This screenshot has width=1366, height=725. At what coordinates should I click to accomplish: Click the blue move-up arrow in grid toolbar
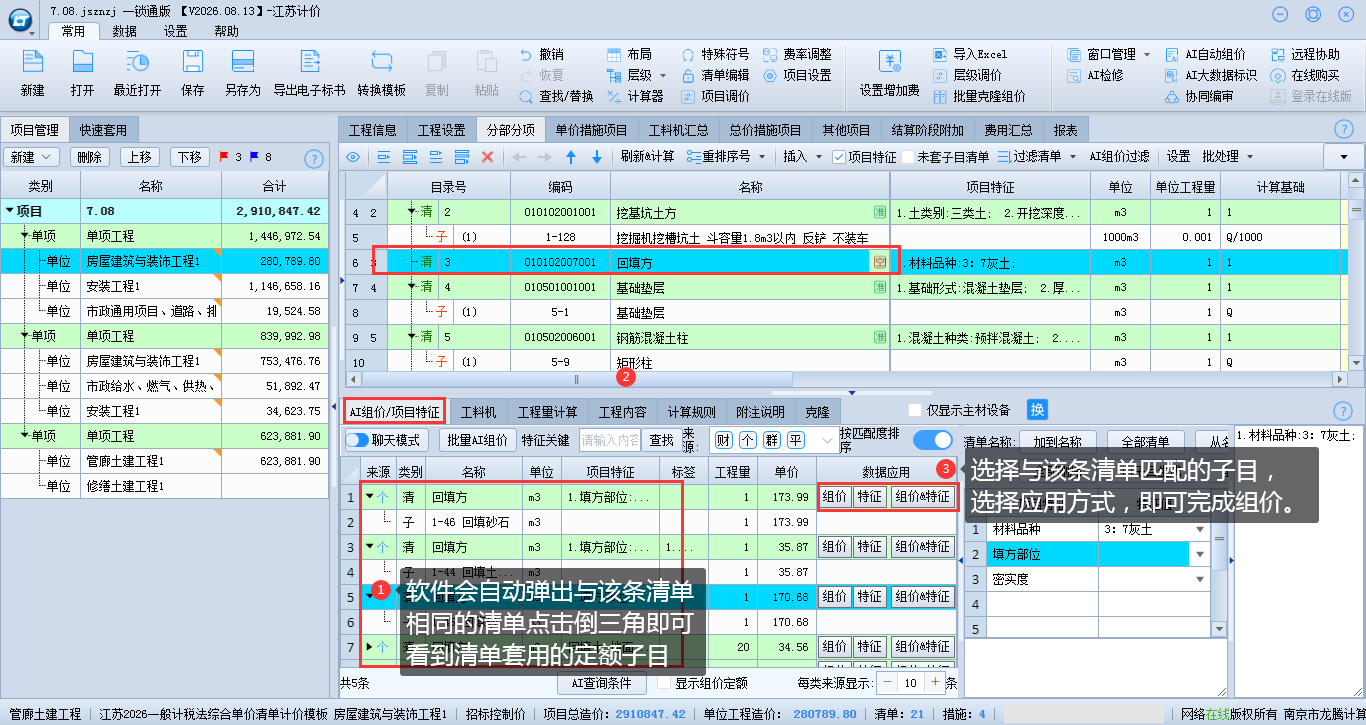(571, 157)
